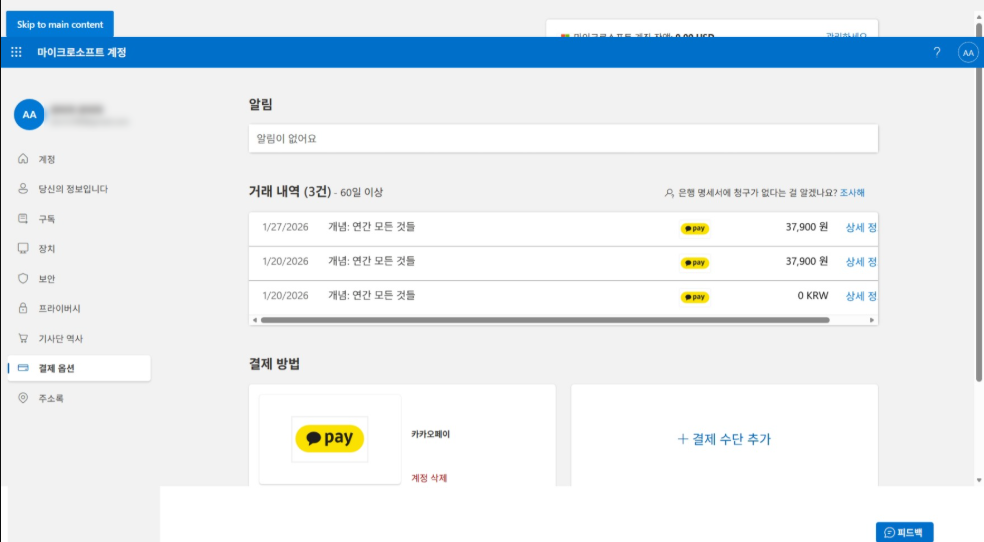Image resolution: width=984 pixels, height=542 pixels.
Task: Click the cart icon beside 기사단 역사
Action: (23, 338)
